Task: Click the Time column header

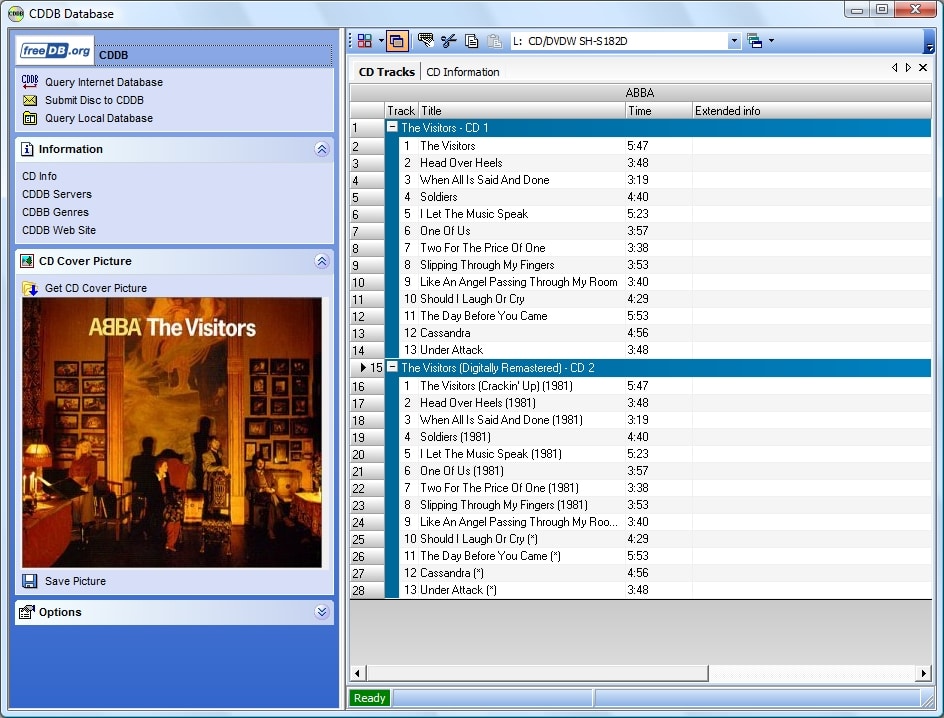Action: tap(659, 111)
